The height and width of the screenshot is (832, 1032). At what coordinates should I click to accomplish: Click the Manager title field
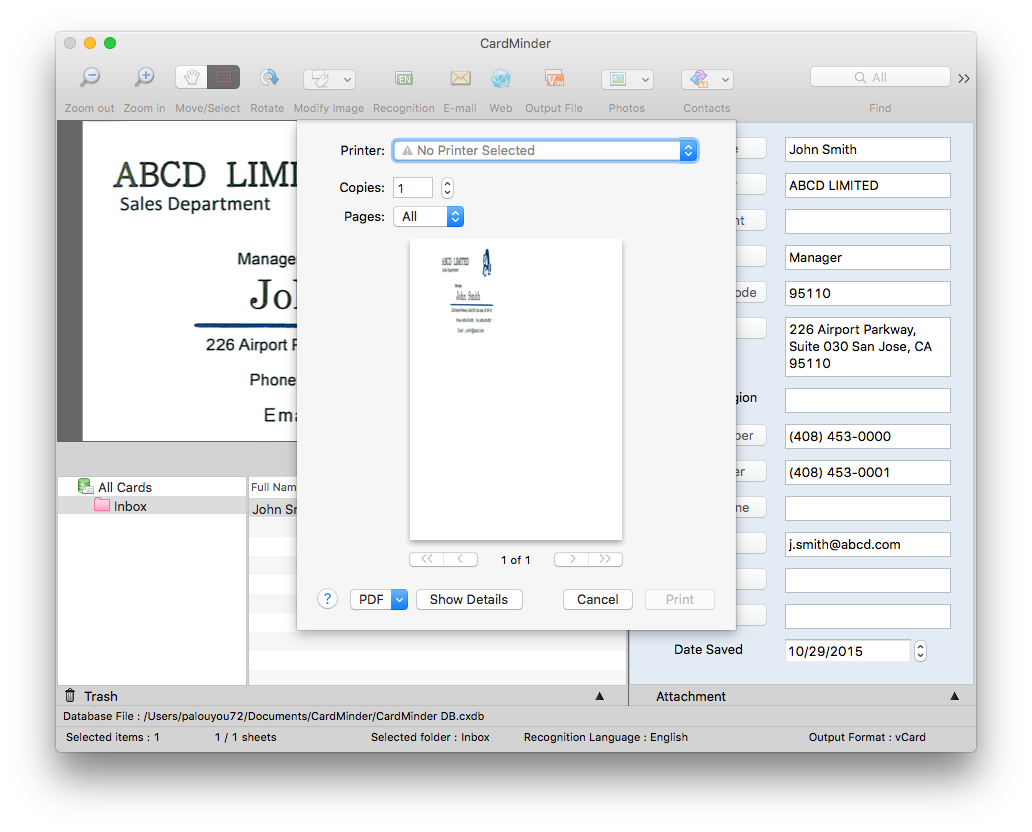click(x=867, y=257)
